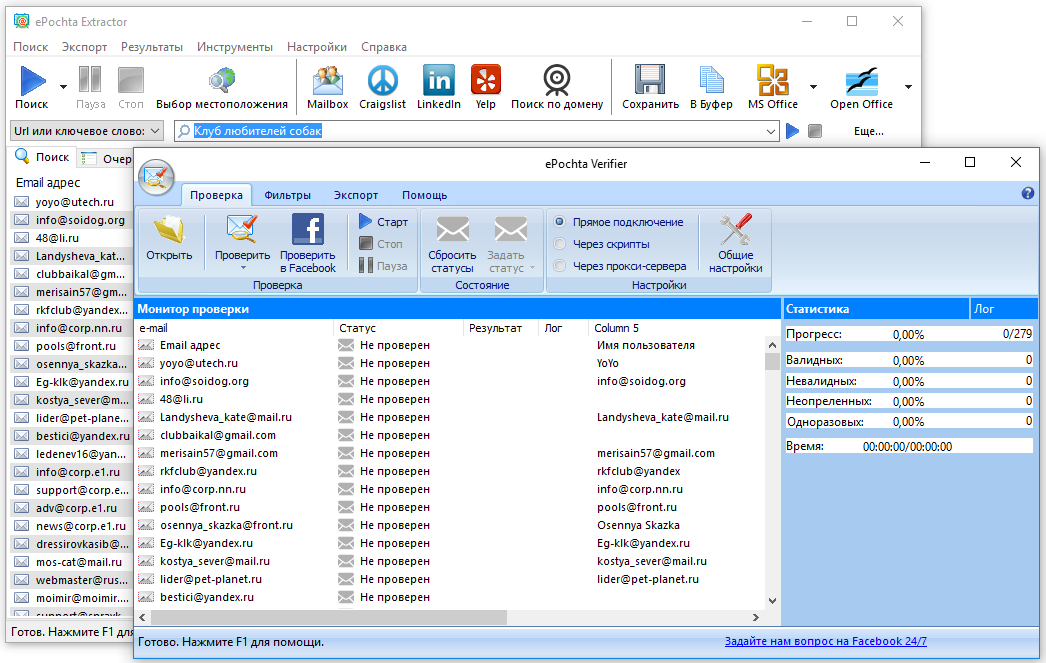The width and height of the screenshot is (1046, 663).
Task: Click the small gray stop button beside search field
Action: 815,131
